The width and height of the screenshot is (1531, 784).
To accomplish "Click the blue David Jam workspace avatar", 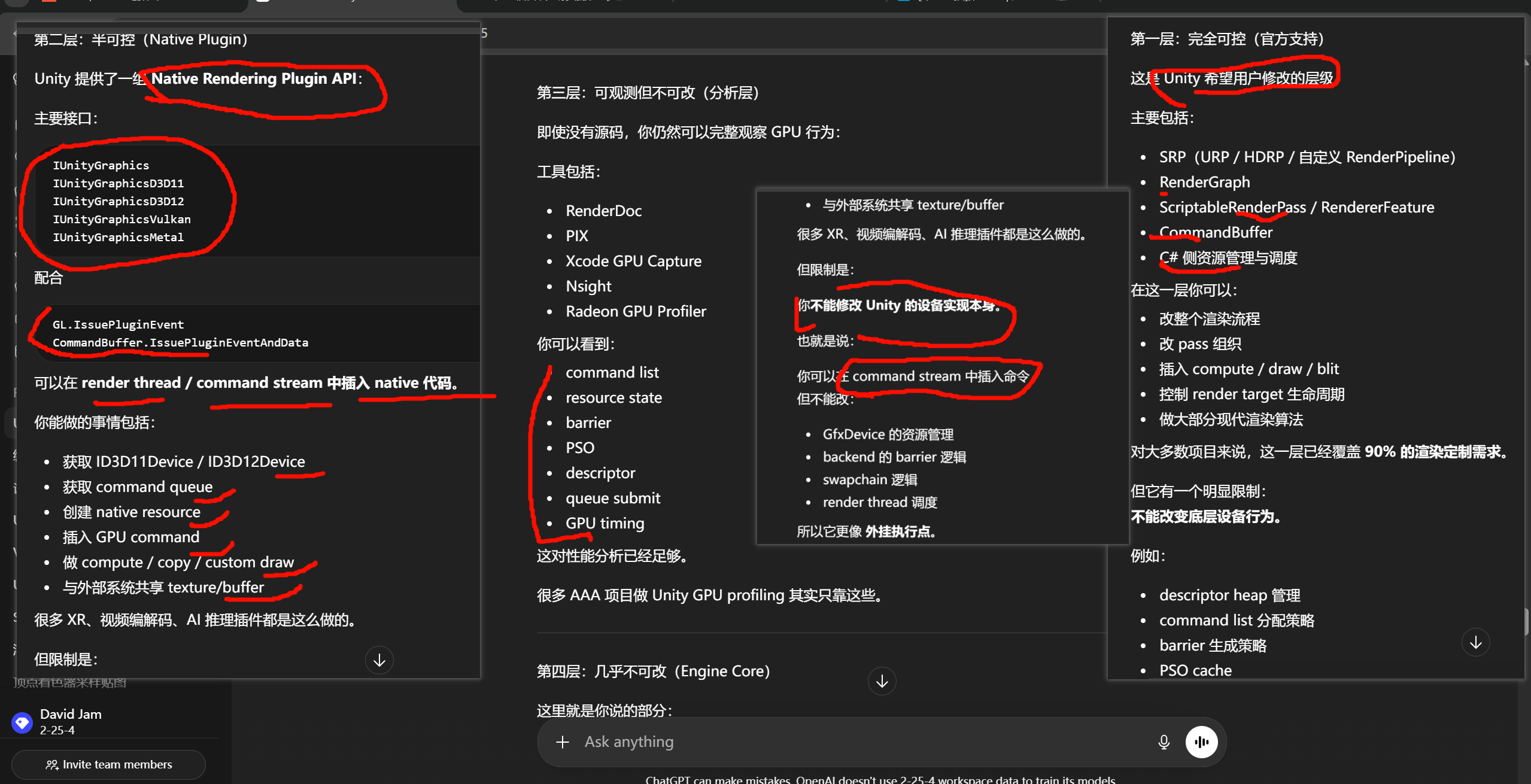I will pyautogui.click(x=22, y=722).
